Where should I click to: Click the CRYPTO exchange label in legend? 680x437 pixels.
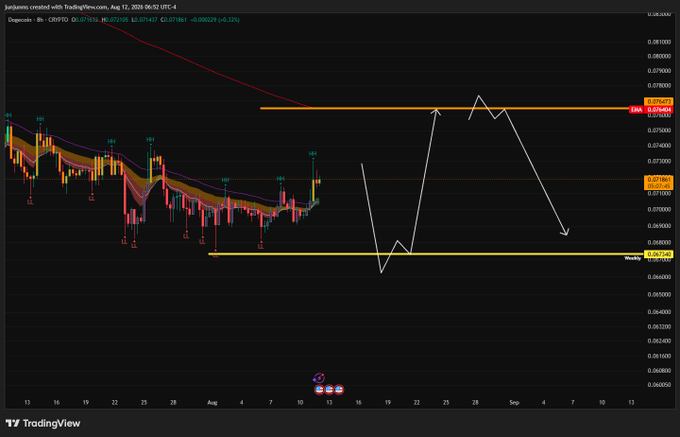(x=57, y=20)
